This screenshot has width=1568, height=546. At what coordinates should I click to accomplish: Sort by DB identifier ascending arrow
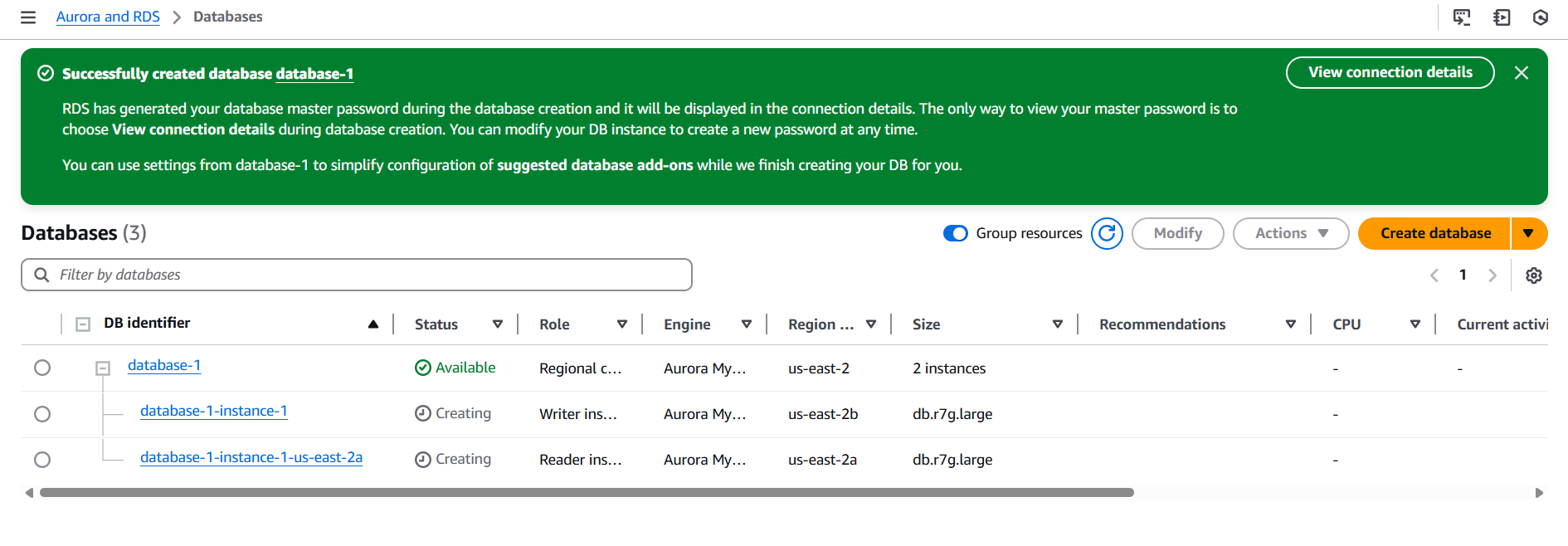pos(373,324)
